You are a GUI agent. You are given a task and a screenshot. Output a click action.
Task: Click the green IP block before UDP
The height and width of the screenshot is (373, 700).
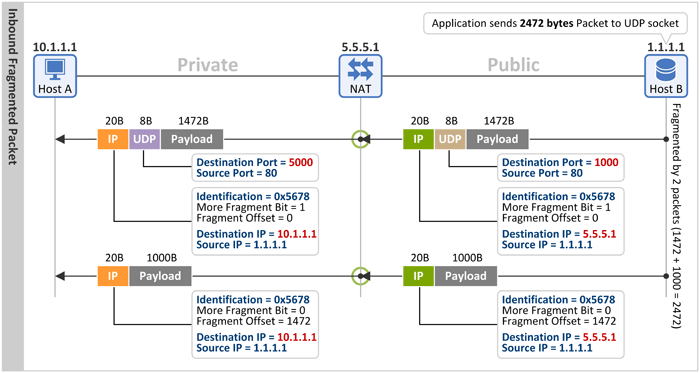(418, 139)
